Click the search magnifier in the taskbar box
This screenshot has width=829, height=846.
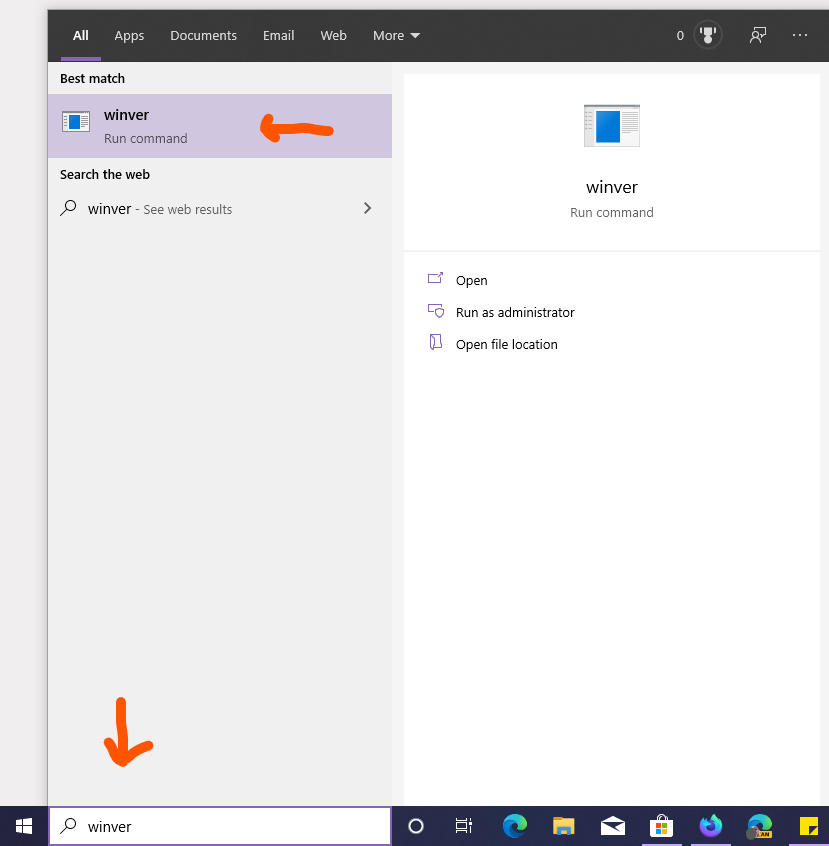point(68,825)
